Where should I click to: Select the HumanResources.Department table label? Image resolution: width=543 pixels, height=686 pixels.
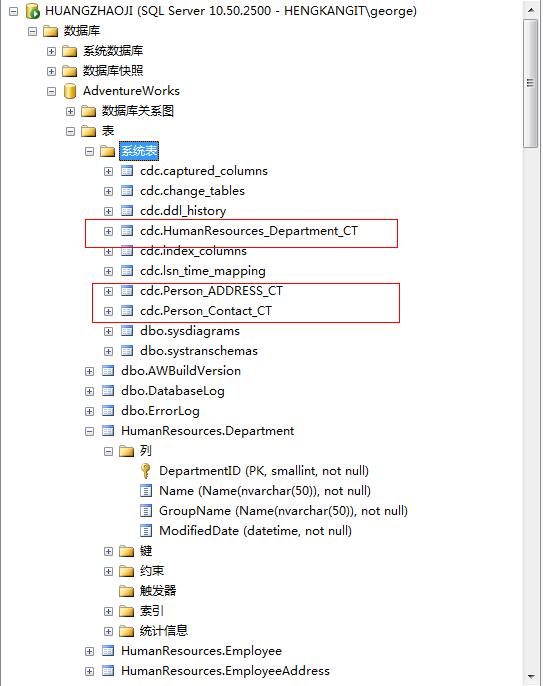[207, 431]
